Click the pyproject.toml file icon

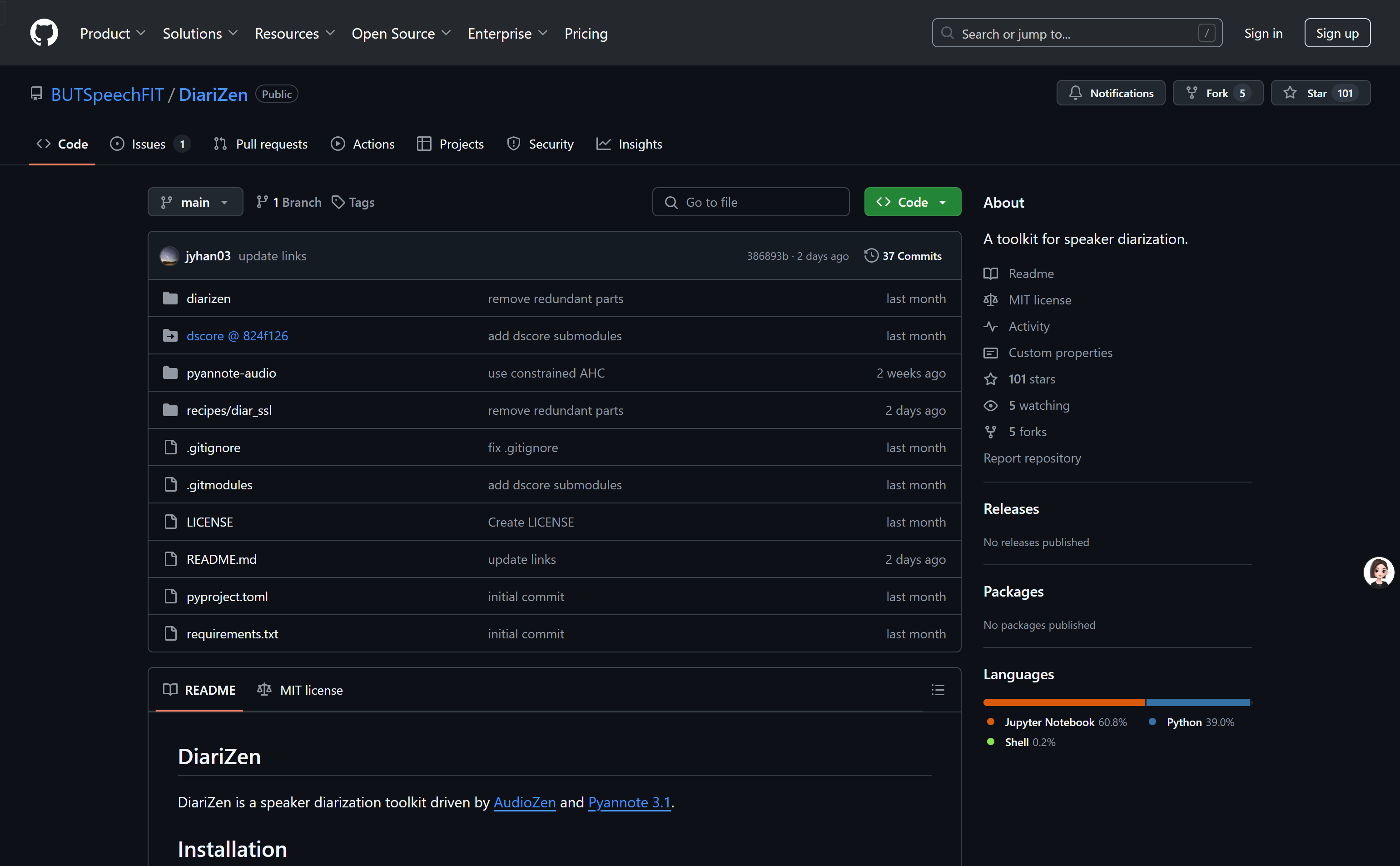171,596
